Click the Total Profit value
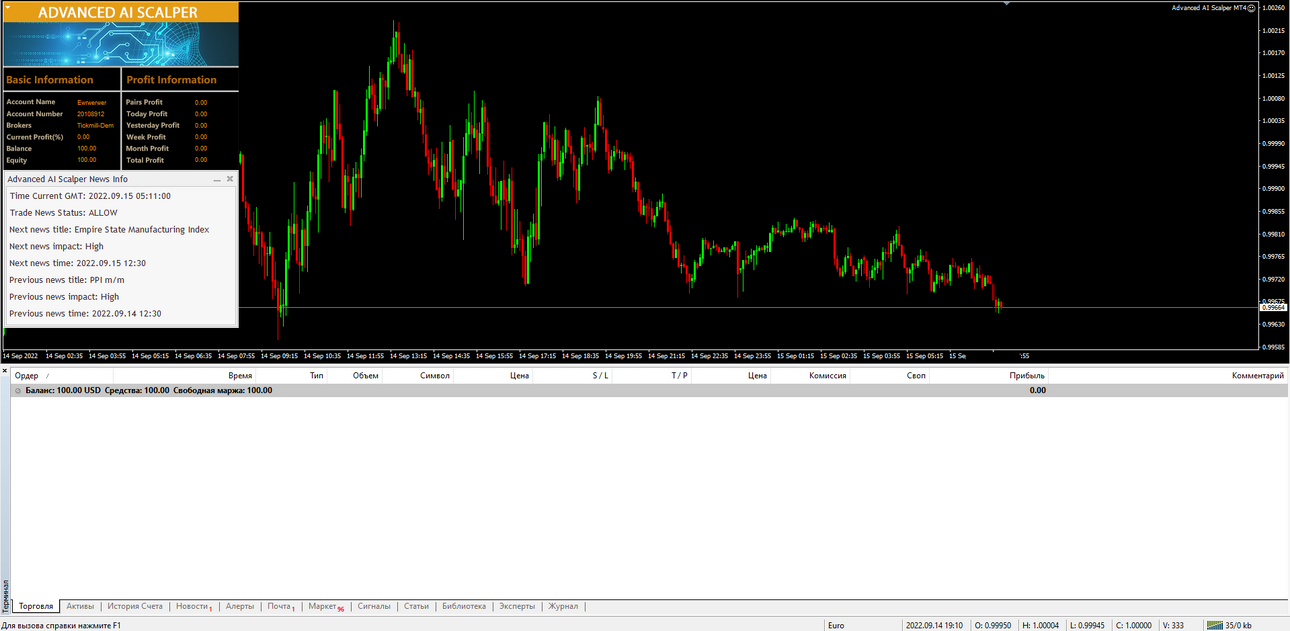This screenshot has width=1290, height=631. click(x=201, y=160)
